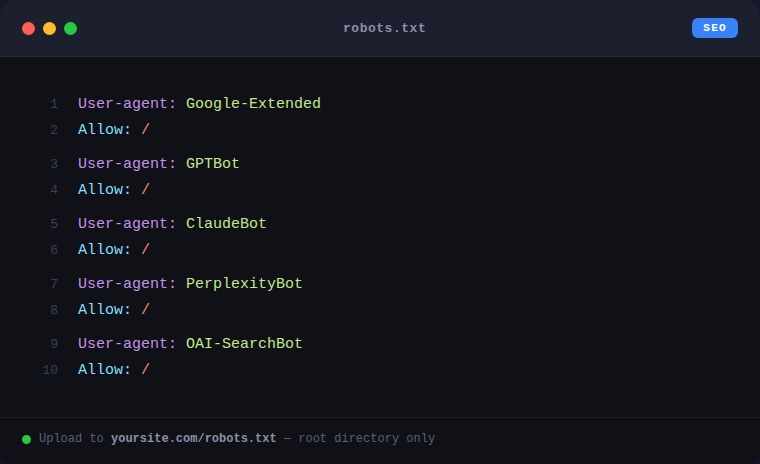This screenshot has width=760, height=464.
Task: Select the Google-Extended user-agent value
Action: (253, 103)
